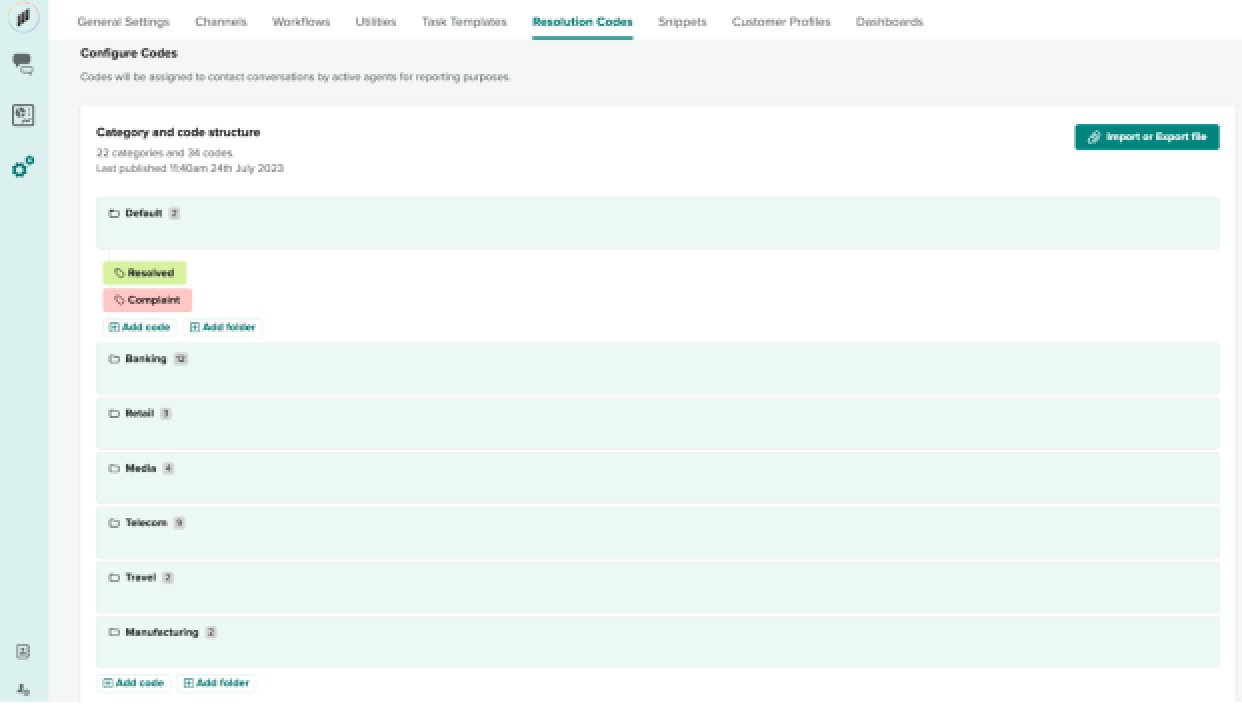
Task: Open the Travel category row
Action: coord(140,578)
